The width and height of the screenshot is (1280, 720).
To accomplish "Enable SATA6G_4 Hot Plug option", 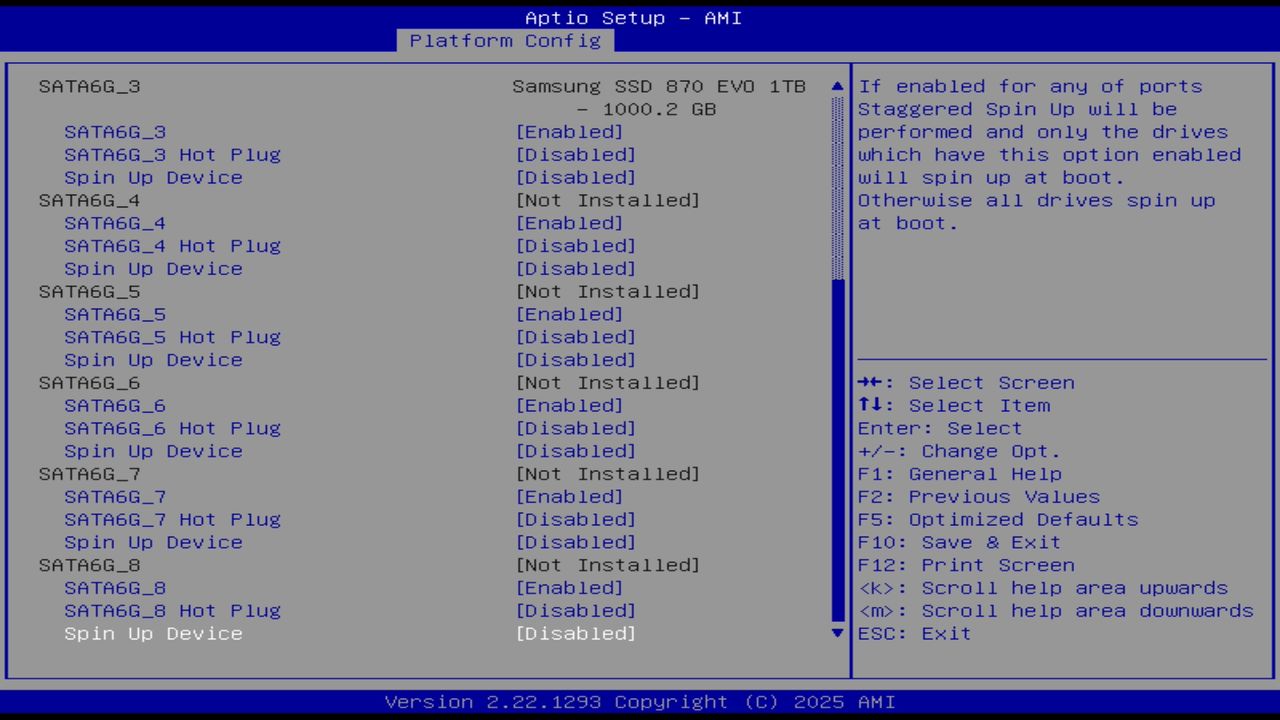I will (x=172, y=245).
